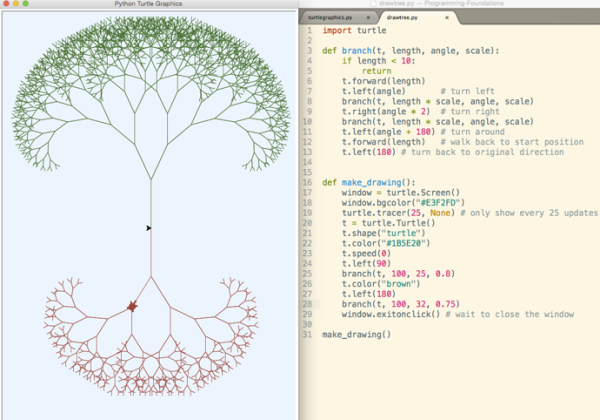Close the Python Turtle Graphics window
Image resolution: width=600 pixels, height=420 pixels.
[6, 5]
